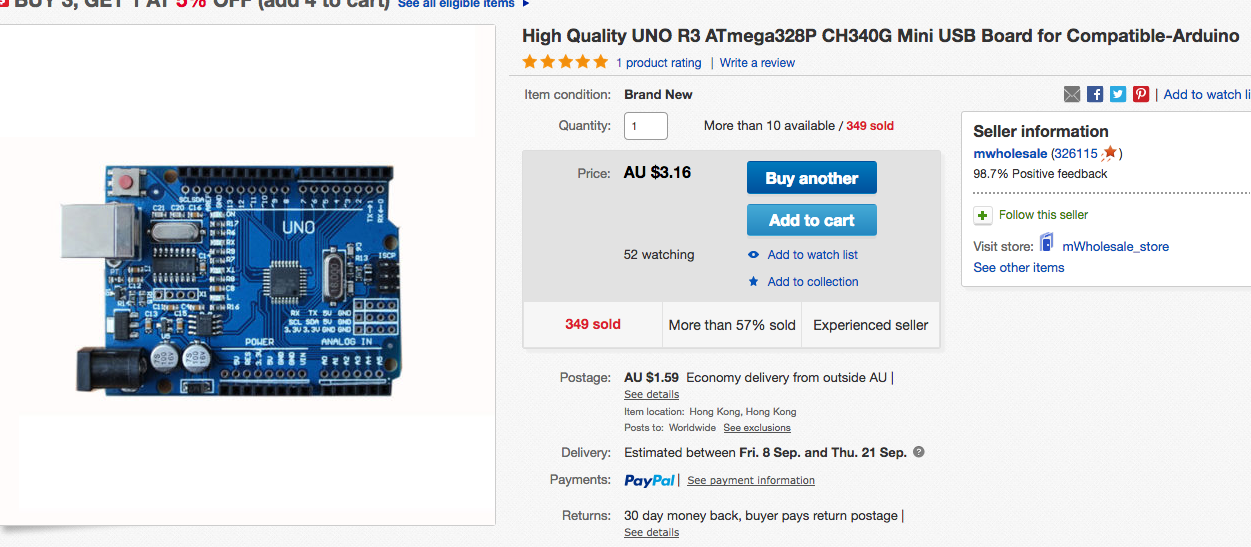Expand See all eligible items arrow
This screenshot has height=547, width=1251.
(526, 4)
